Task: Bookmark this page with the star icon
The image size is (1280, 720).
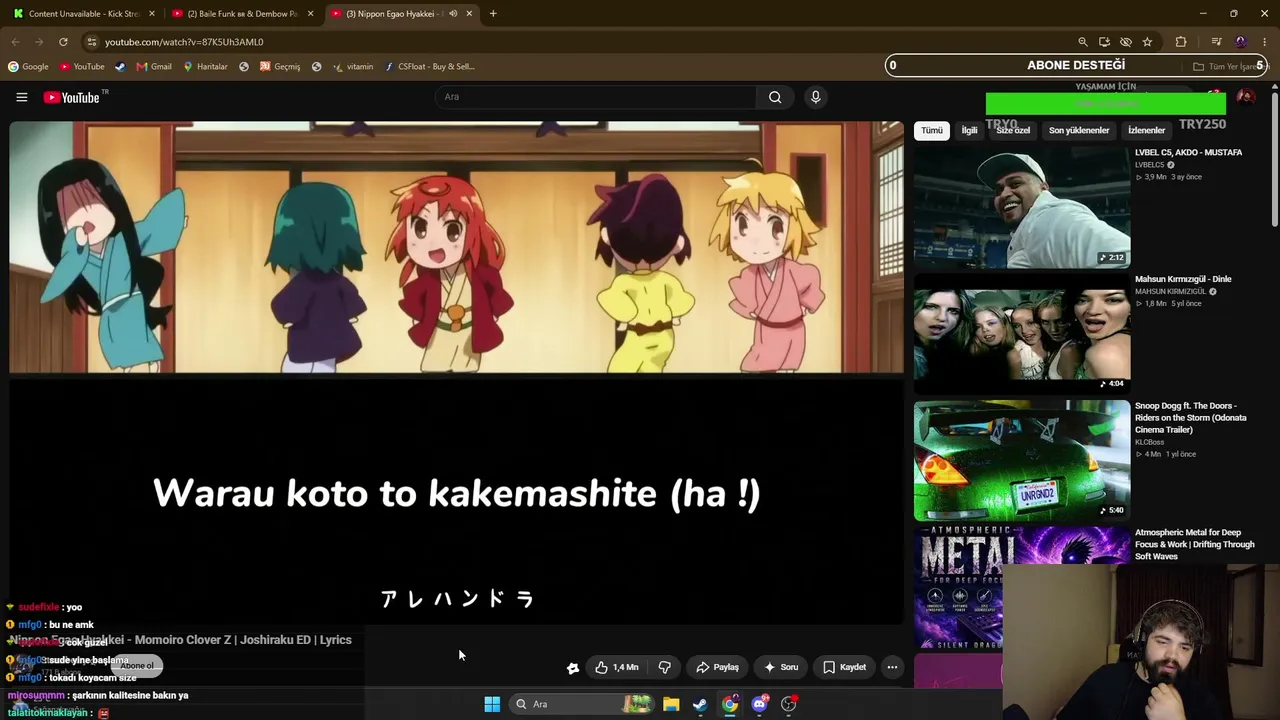Action: click(1147, 42)
